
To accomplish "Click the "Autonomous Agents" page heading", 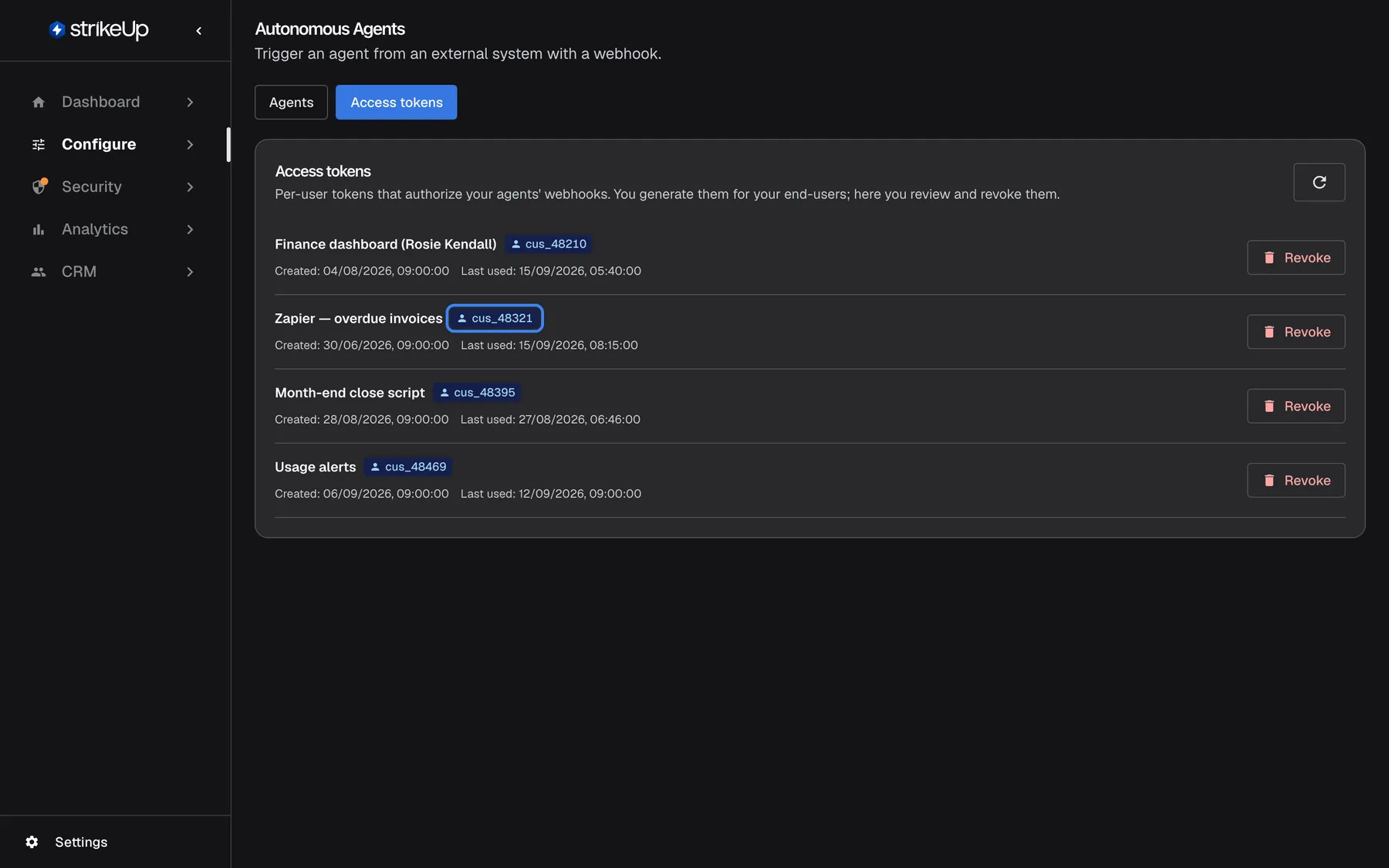I will 330,29.
